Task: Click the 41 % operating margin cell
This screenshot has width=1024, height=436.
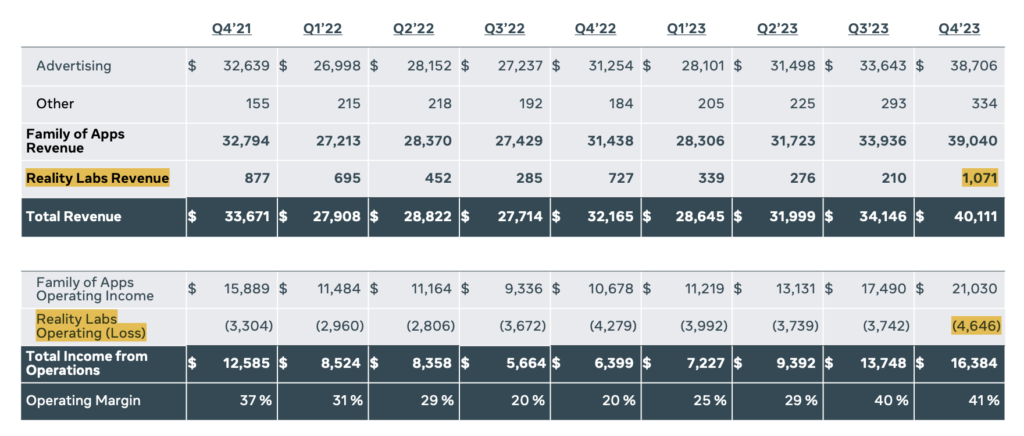Action: tap(984, 400)
